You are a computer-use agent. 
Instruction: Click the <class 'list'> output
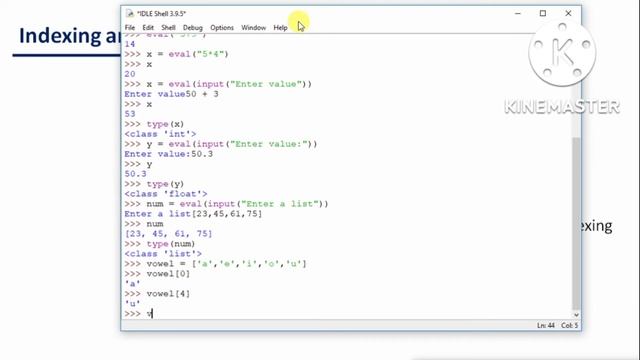(x=163, y=254)
